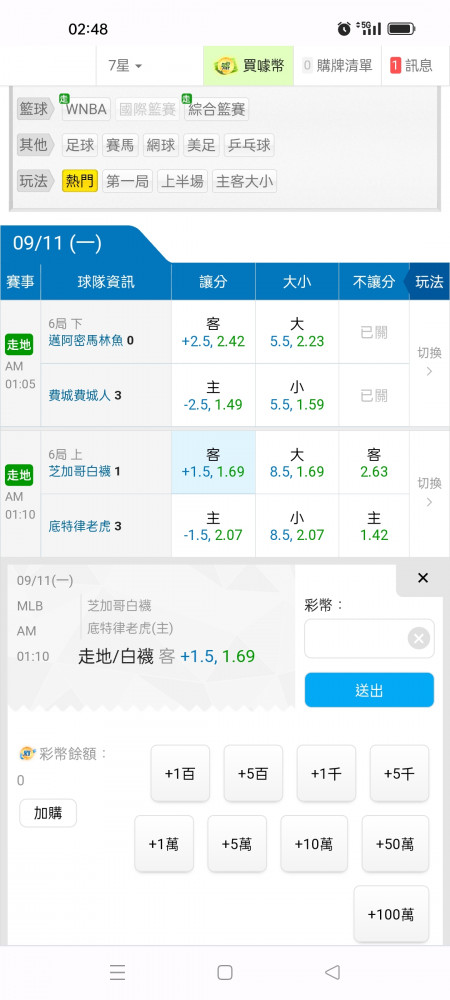450x1000 pixels.
Task: Select the 上半場 play type filter
Action: point(182,181)
